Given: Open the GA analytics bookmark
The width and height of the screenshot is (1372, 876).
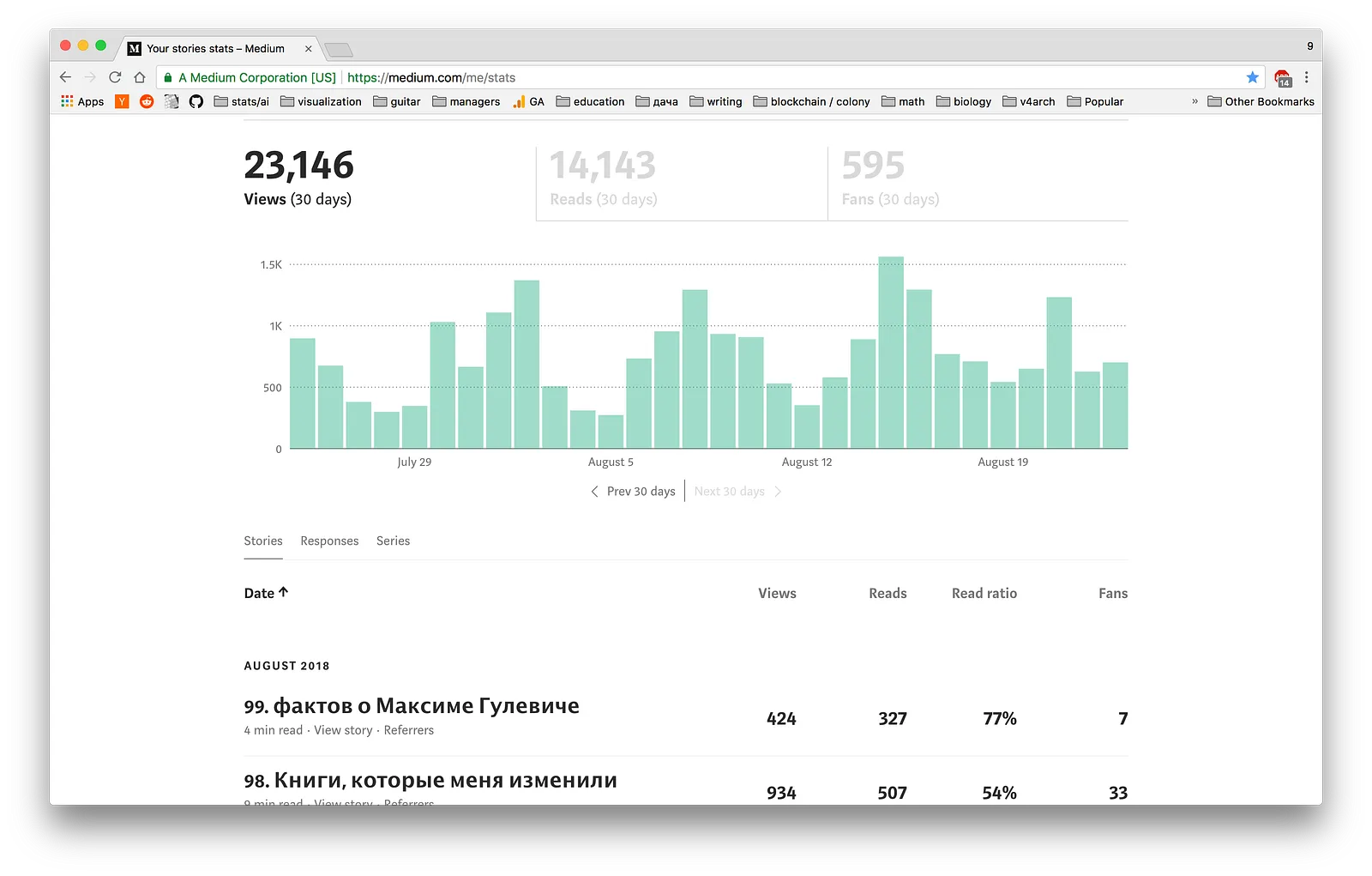Looking at the screenshot, I should click(528, 101).
